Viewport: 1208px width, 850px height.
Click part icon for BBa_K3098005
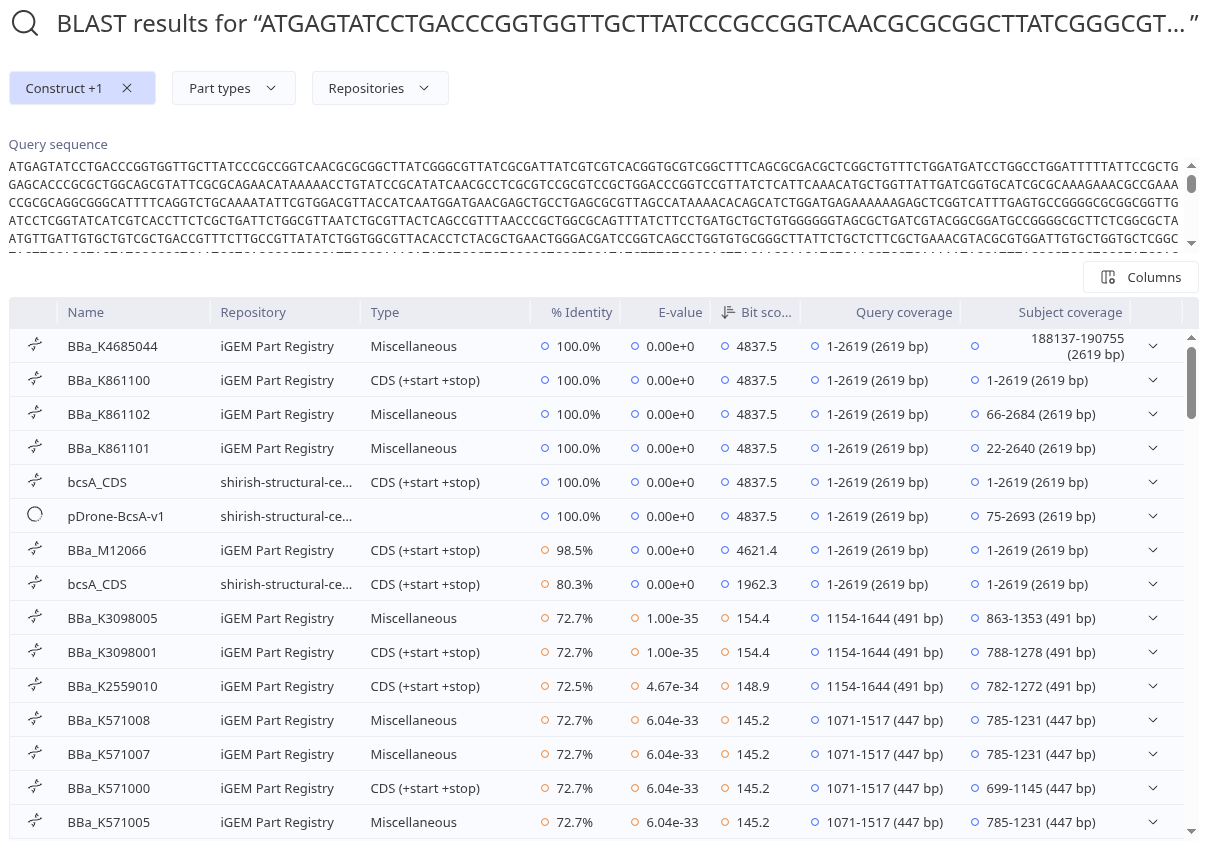(35, 618)
